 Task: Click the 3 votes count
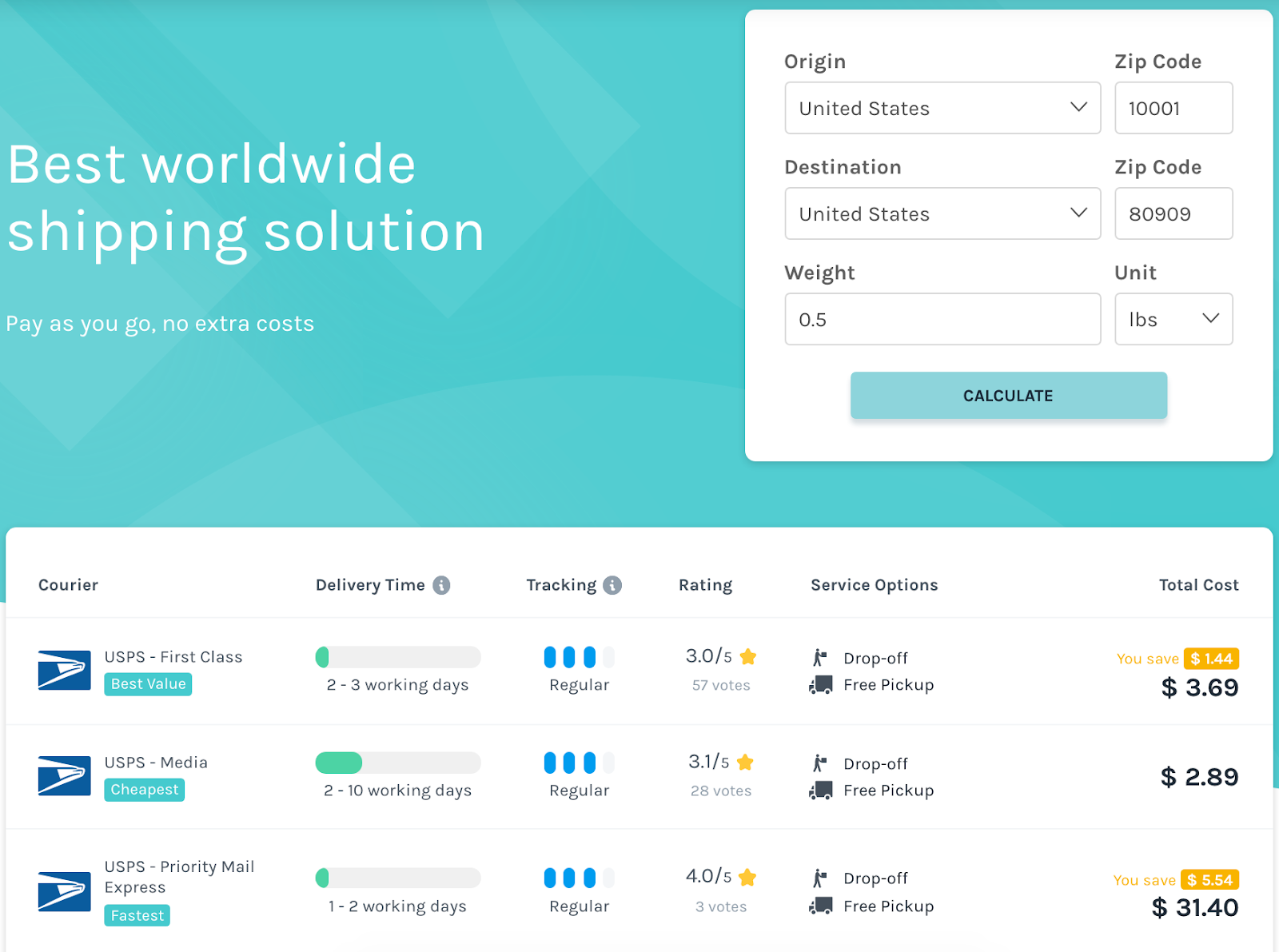pyautogui.click(x=721, y=906)
